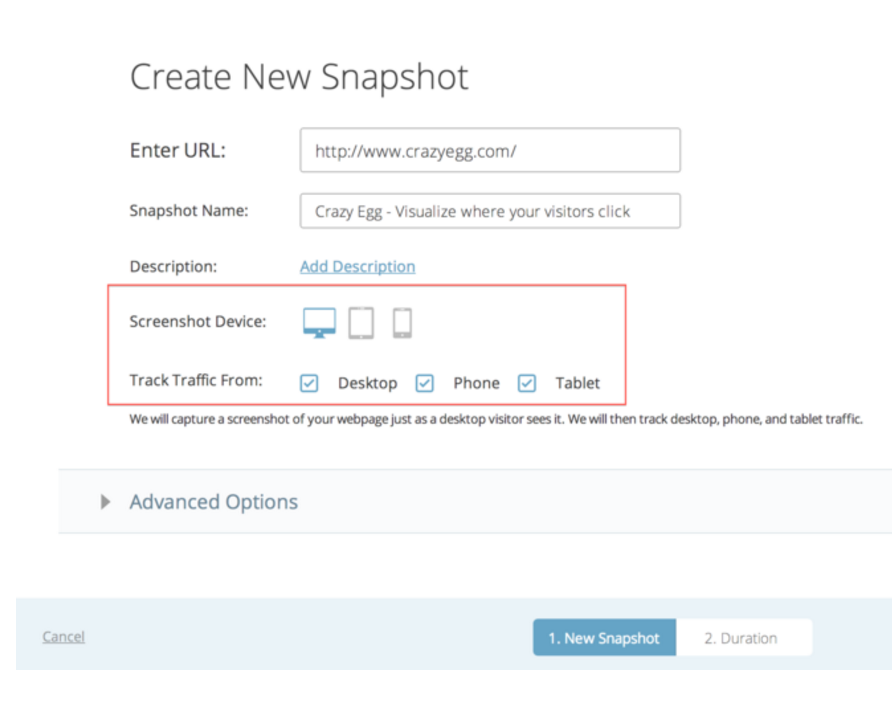Click the "Enter URL:" label

point(178,151)
